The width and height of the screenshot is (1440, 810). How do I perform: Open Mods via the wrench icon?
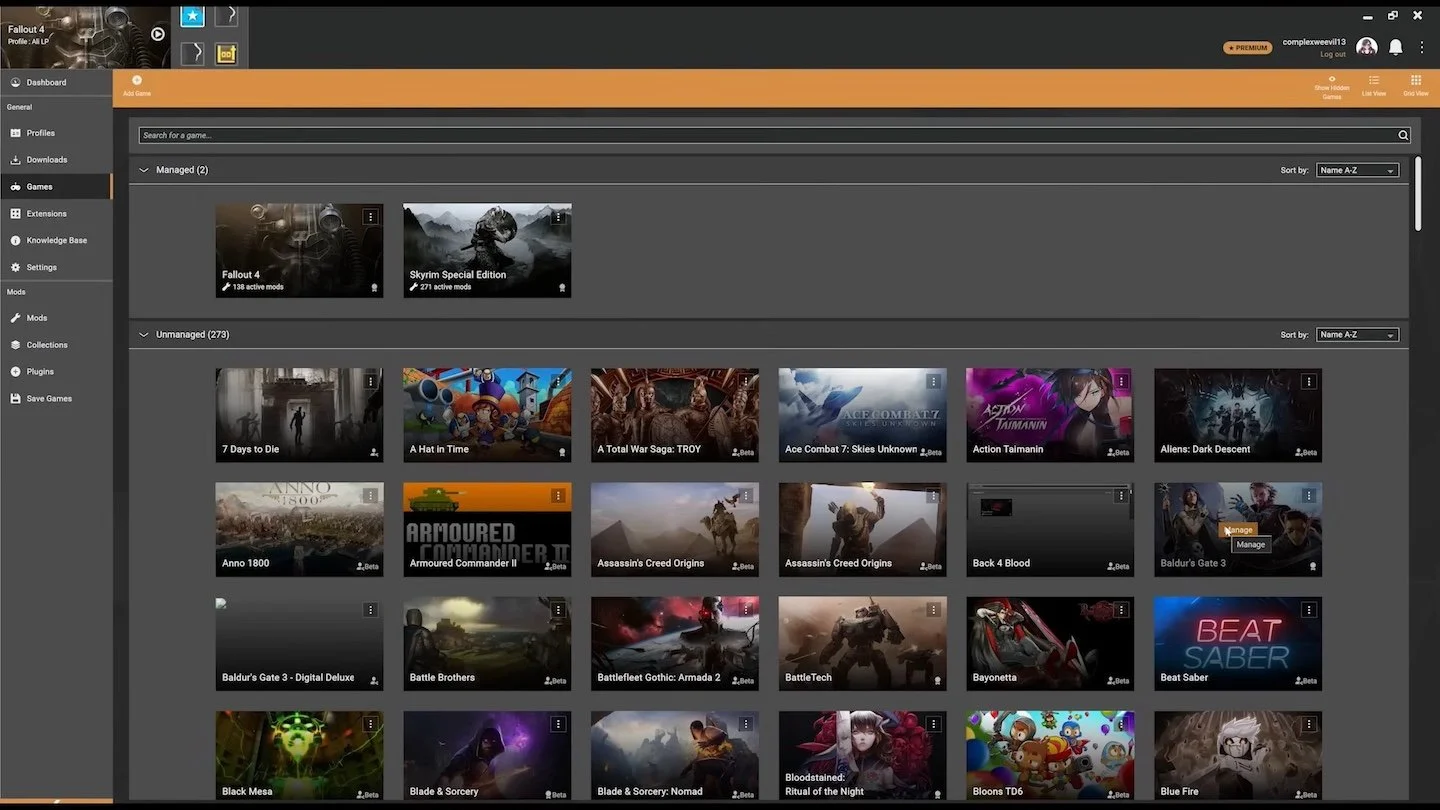click(x=16, y=318)
